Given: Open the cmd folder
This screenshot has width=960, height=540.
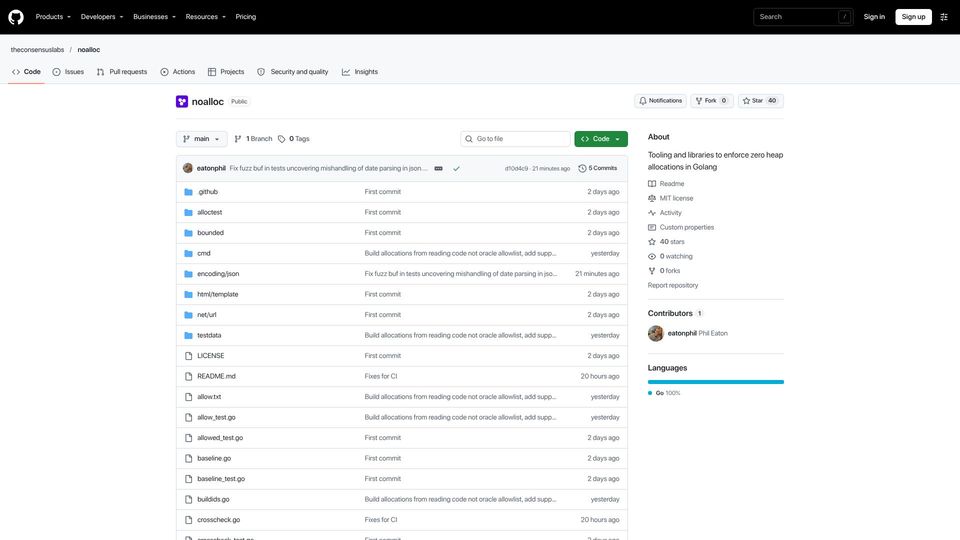Looking at the screenshot, I should [x=203, y=253].
